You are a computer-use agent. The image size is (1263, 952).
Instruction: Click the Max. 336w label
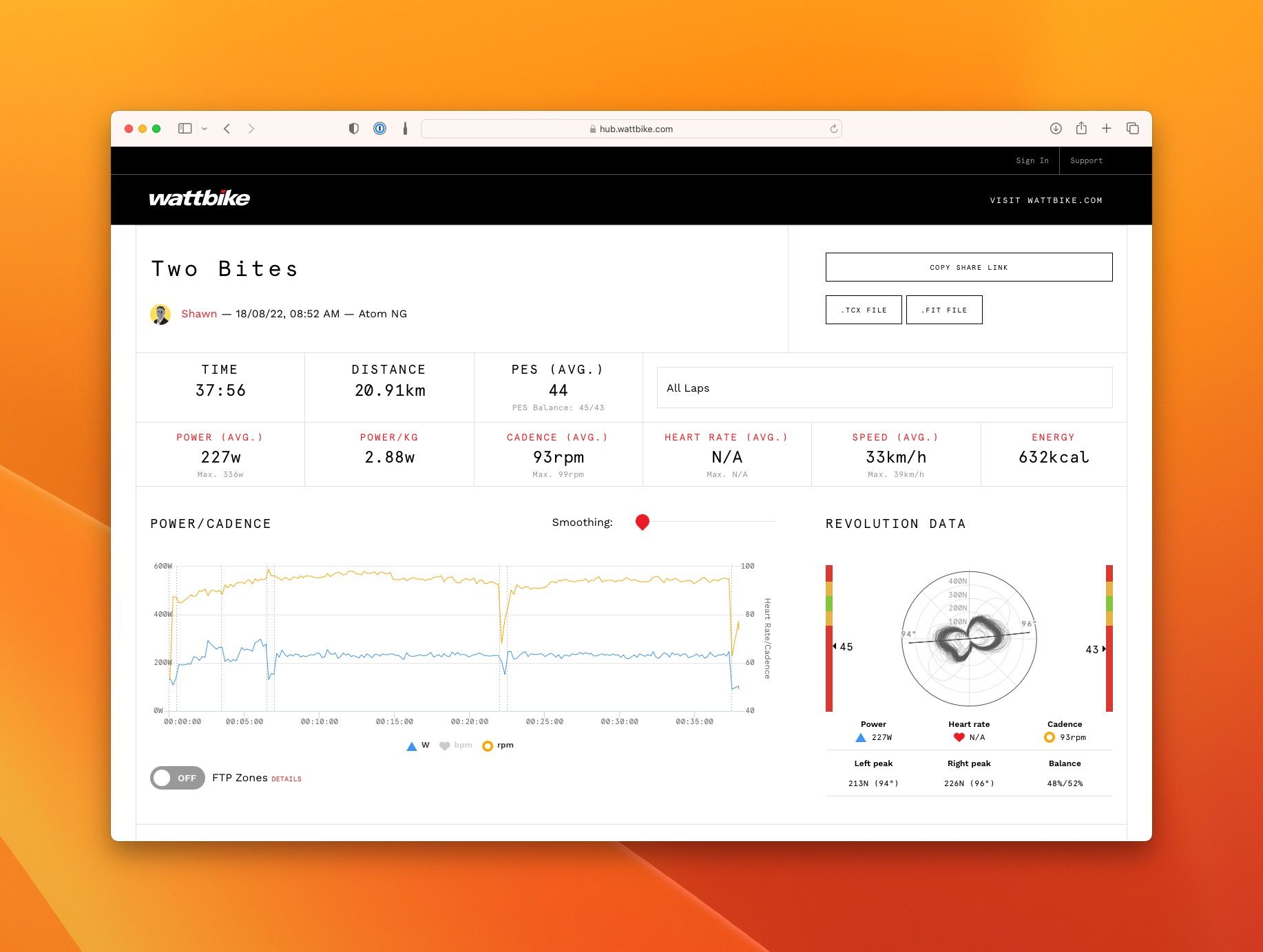point(220,474)
